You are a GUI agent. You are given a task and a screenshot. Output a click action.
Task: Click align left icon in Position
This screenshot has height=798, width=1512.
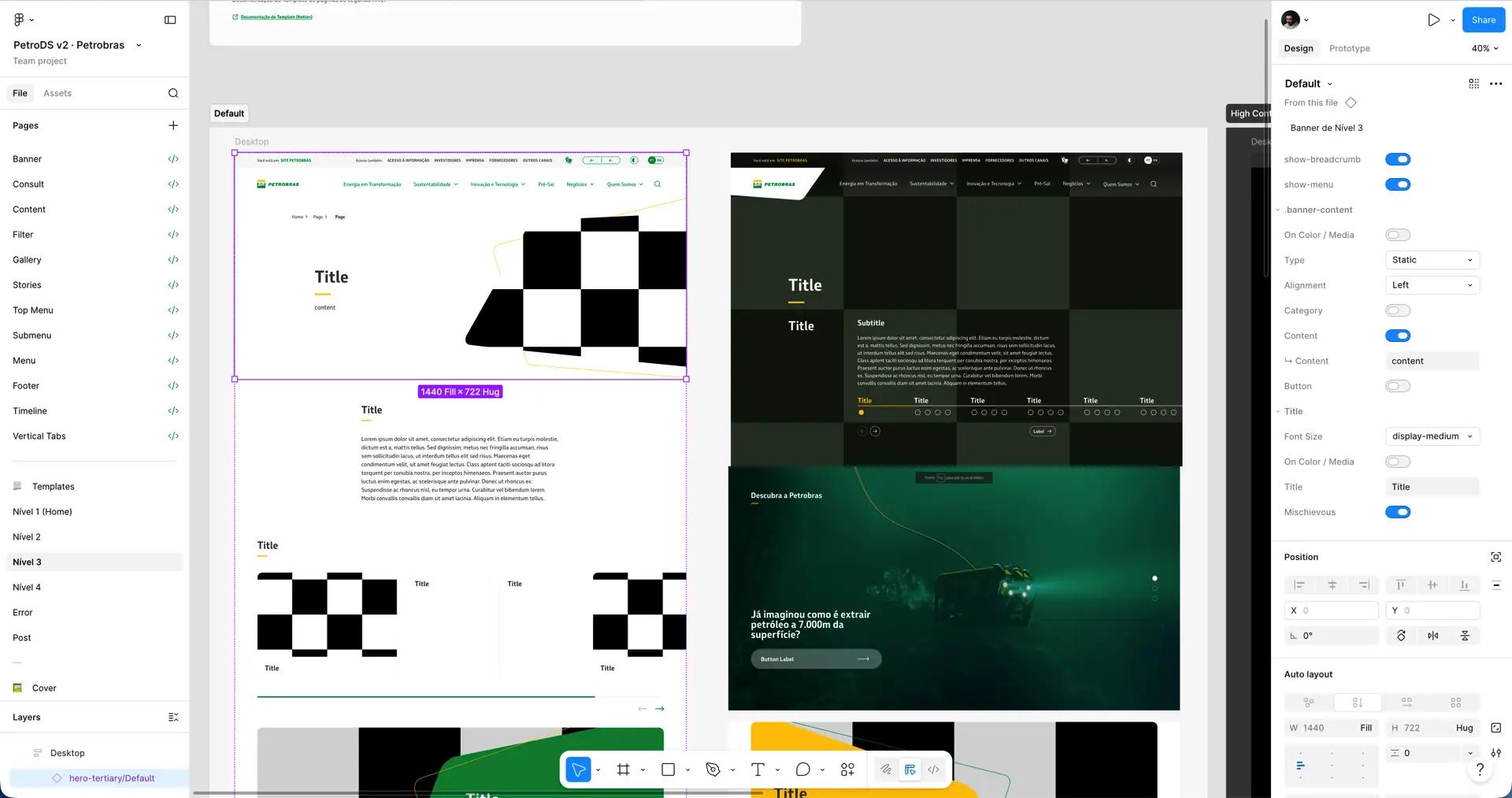(x=1299, y=585)
